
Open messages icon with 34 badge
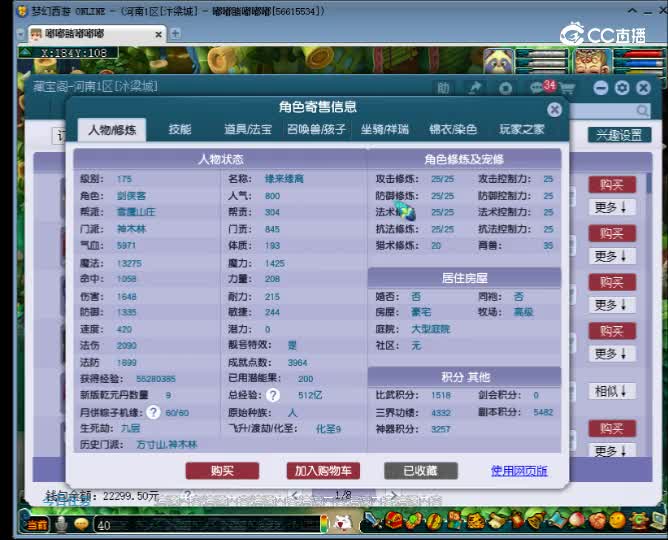(x=542, y=87)
